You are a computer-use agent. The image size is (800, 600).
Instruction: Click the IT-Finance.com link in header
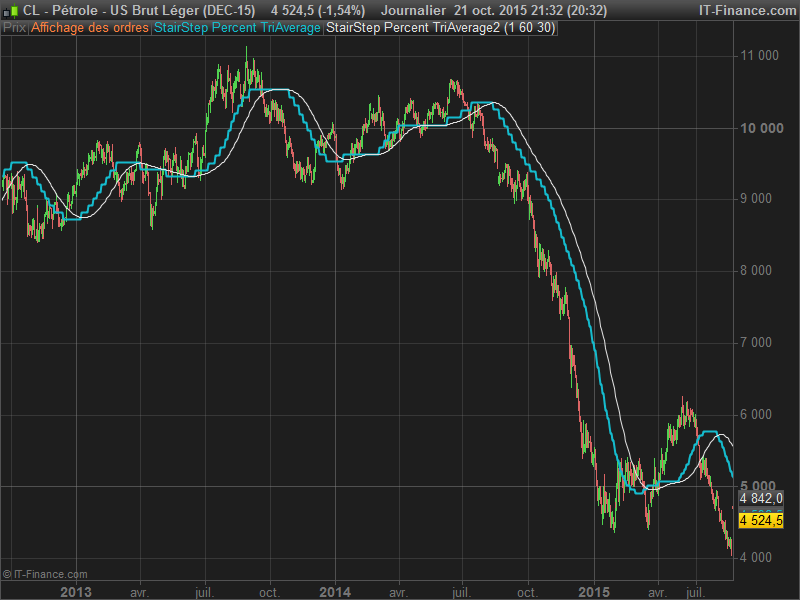click(x=747, y=10)
